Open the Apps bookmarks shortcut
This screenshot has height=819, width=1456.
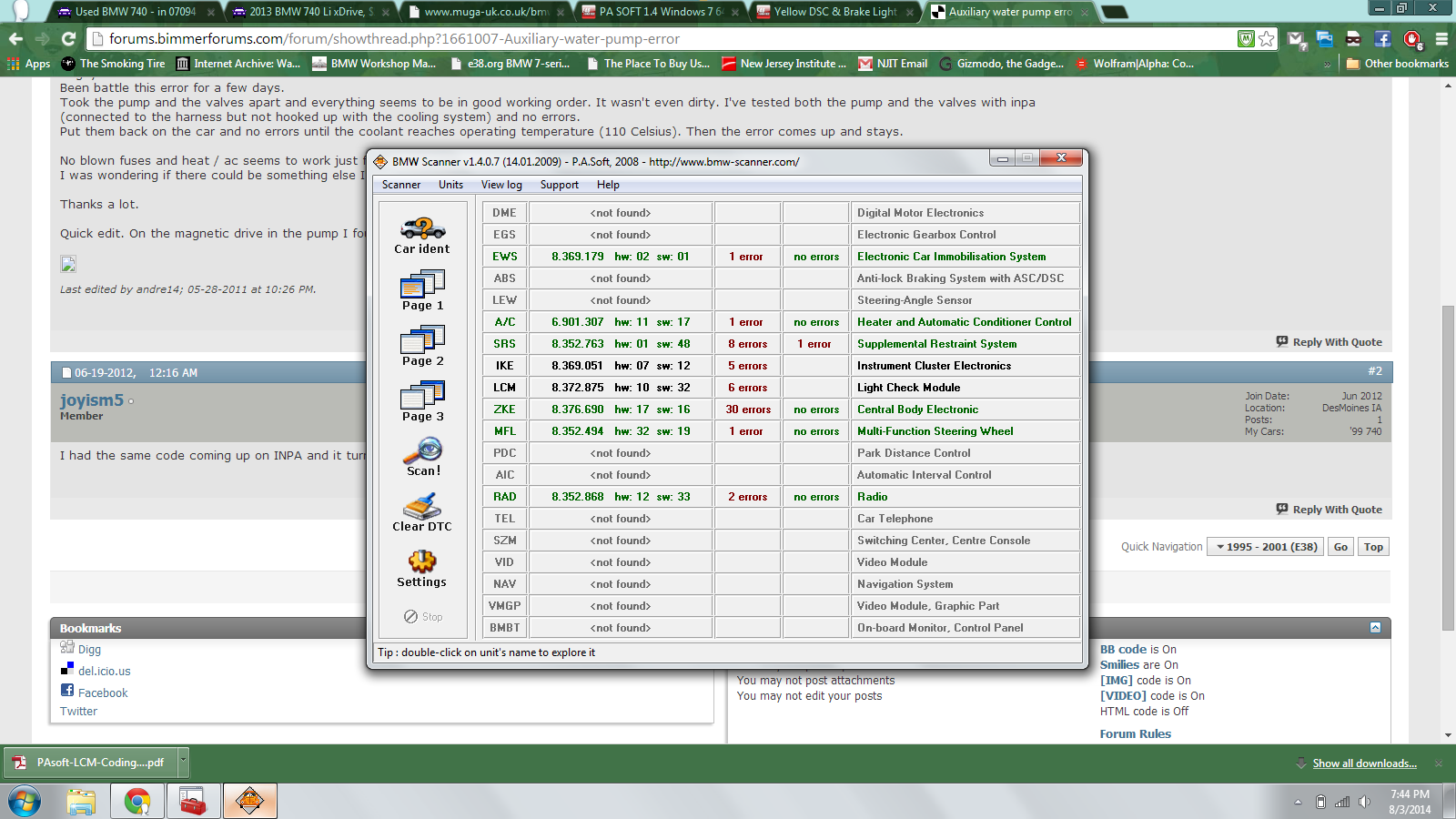coord(28,64)
